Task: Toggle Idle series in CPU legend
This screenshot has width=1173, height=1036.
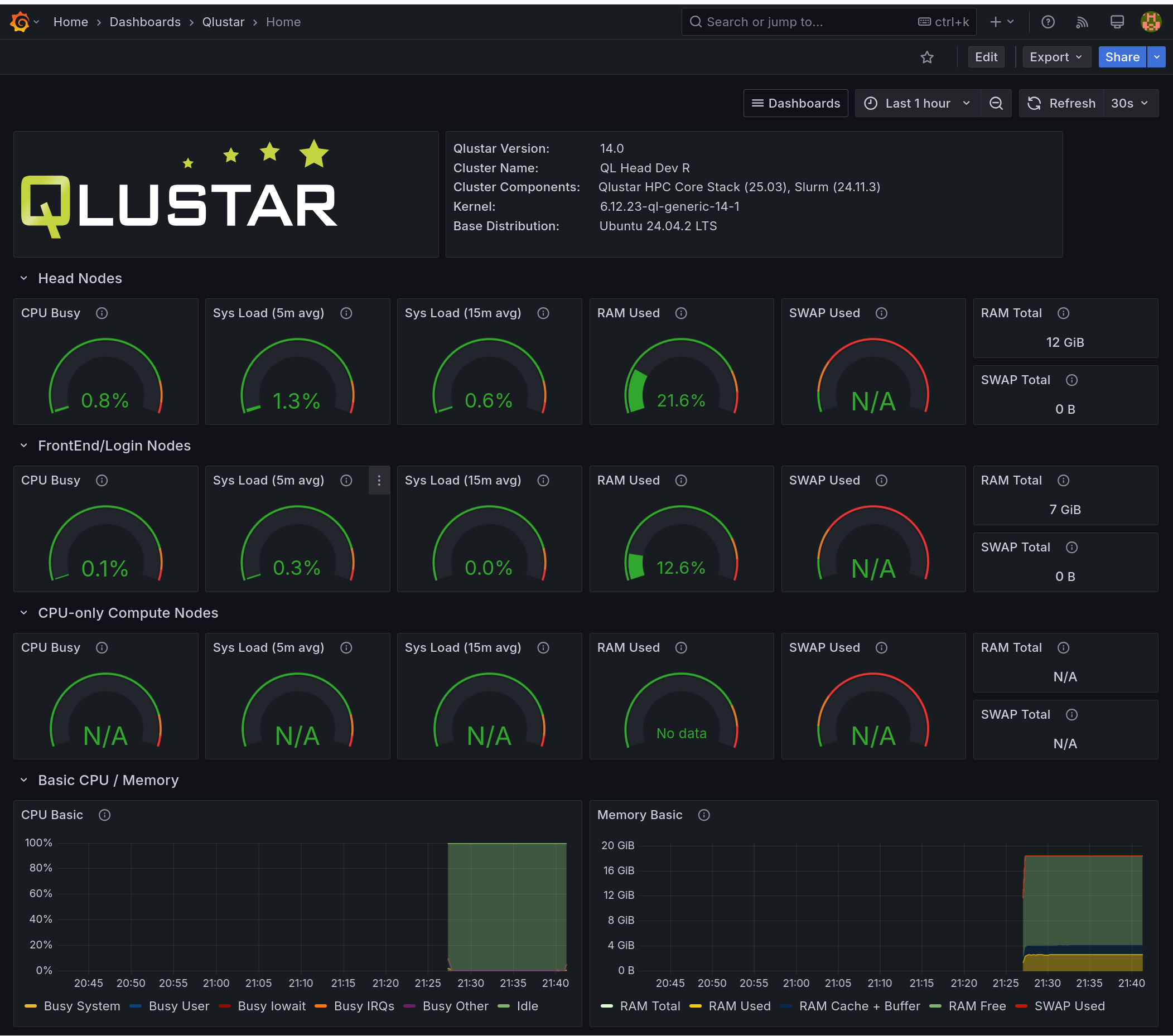Action: [527, 1006]
